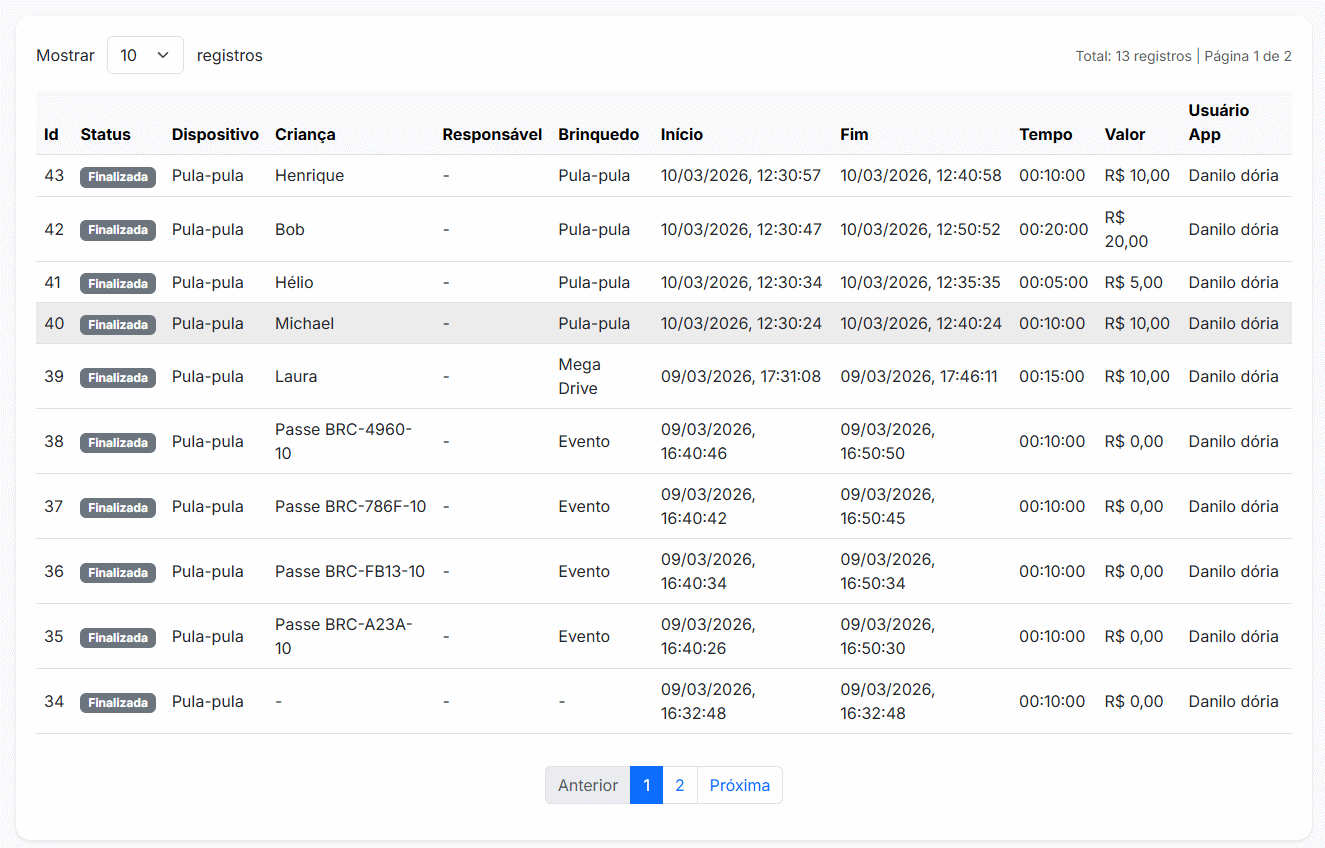Screen dimensions: 1325x848
Task: Click the Brinquedo column header
Action: click(x=598, y=134)
